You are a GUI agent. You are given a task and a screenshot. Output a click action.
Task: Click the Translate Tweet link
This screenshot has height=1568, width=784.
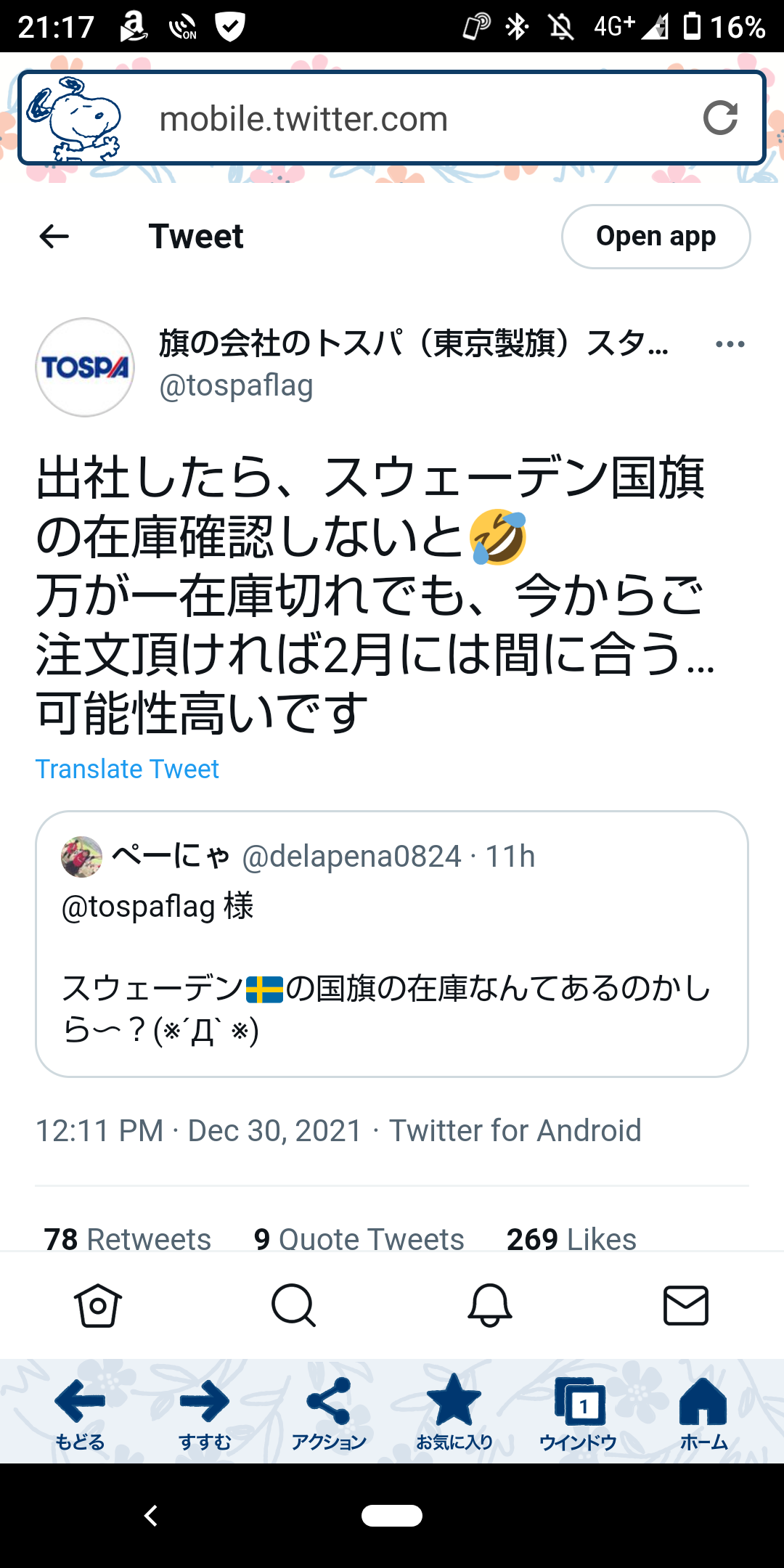tap(127, 769)
